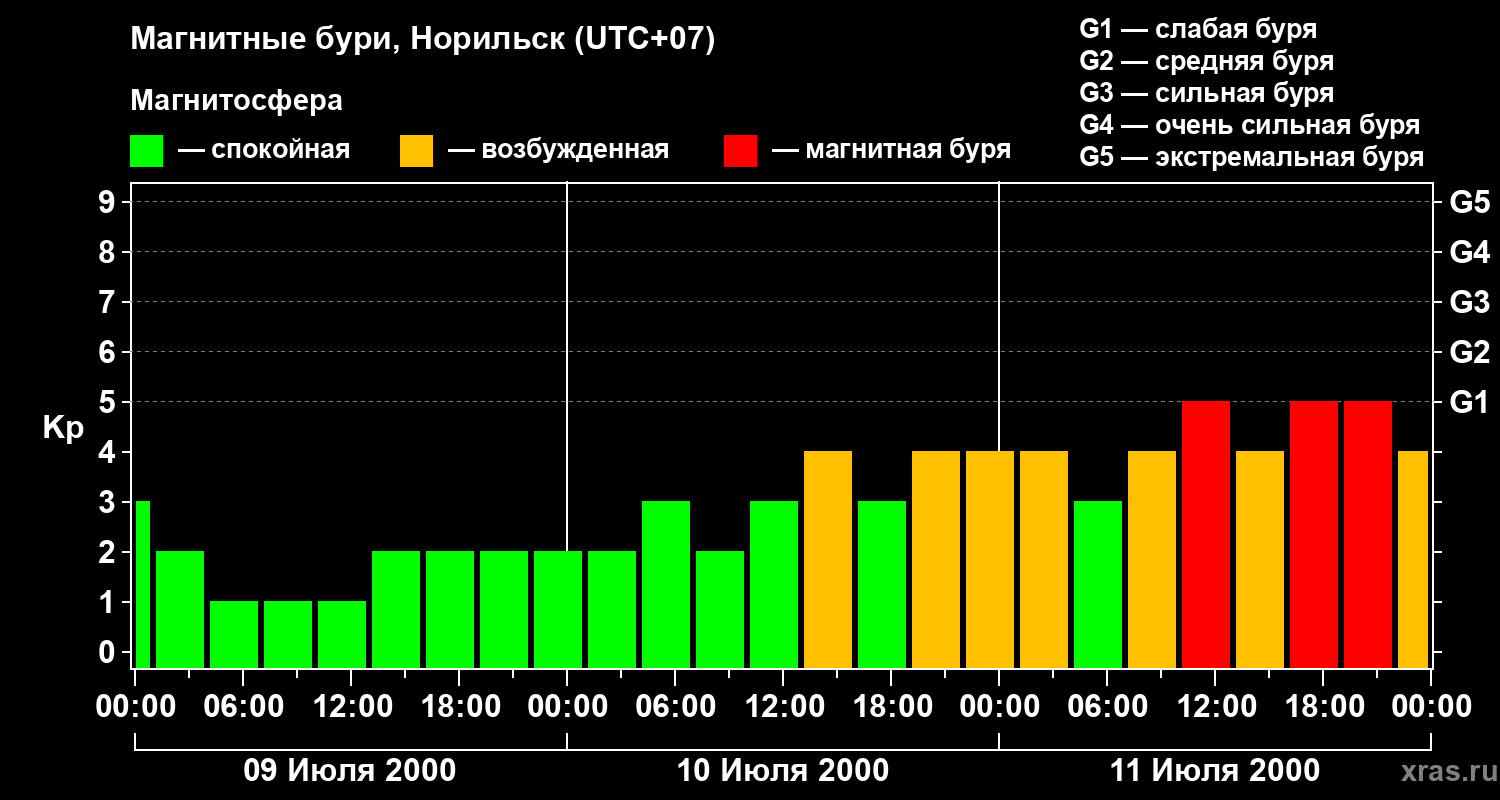Click the '10 Июля 2000' date label
Viewport: 1500px width, 800px height.
click(x=783, y=771)
